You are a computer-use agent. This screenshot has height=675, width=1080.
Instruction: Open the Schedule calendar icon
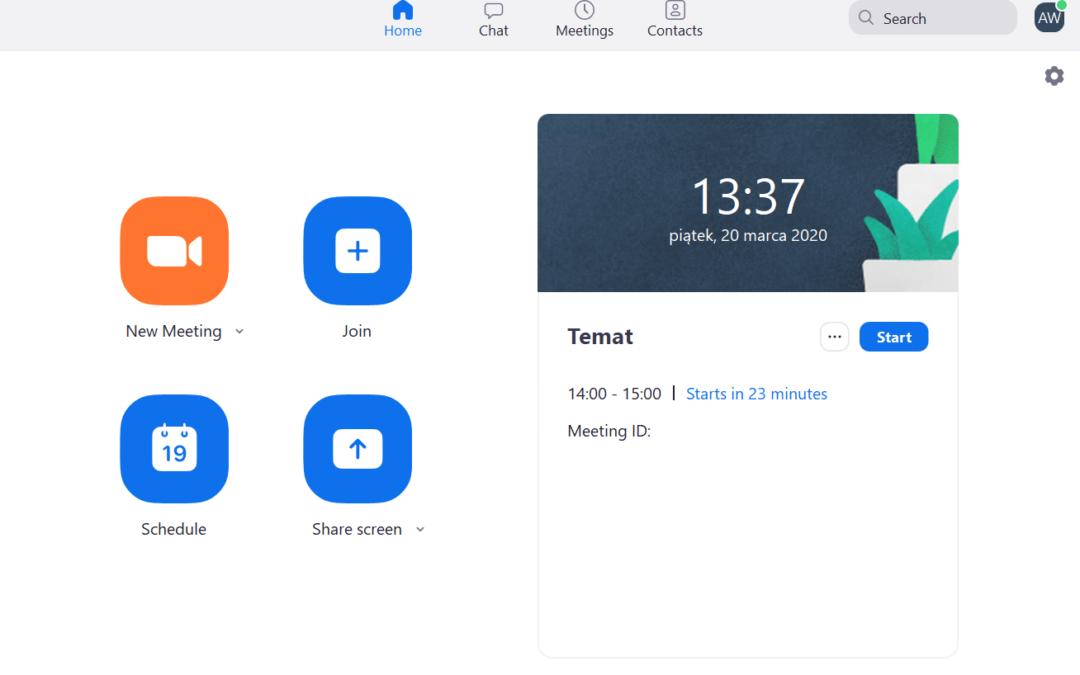point(174,448)
